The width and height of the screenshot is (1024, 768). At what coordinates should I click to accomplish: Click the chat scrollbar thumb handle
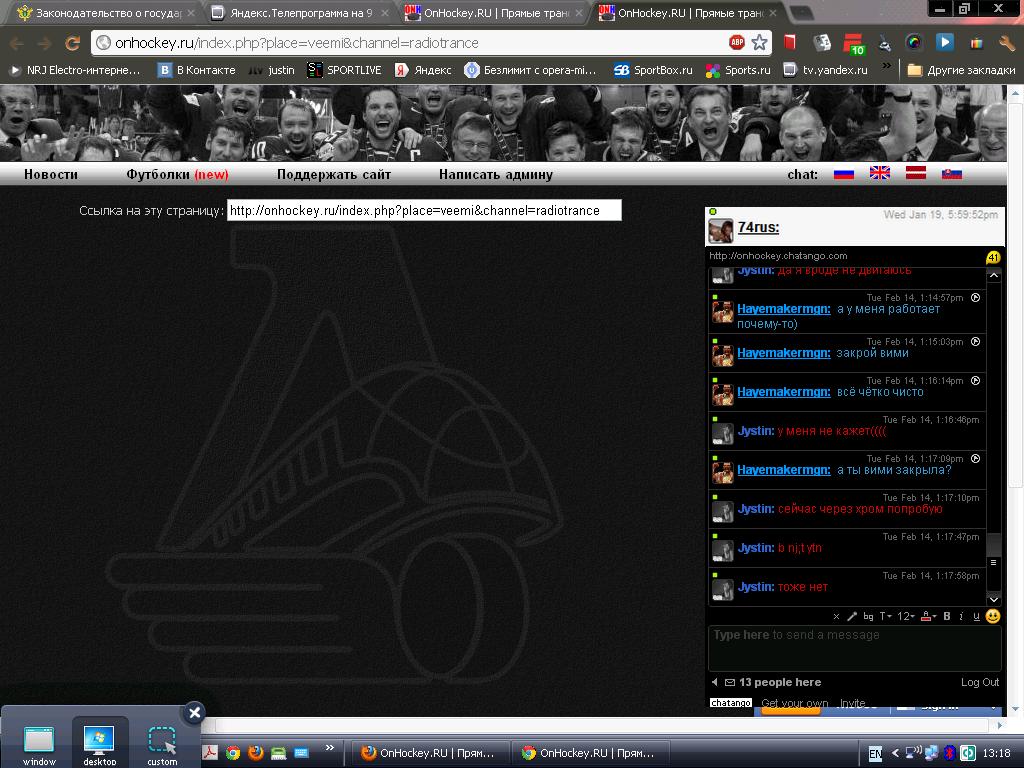click(993, 562)
